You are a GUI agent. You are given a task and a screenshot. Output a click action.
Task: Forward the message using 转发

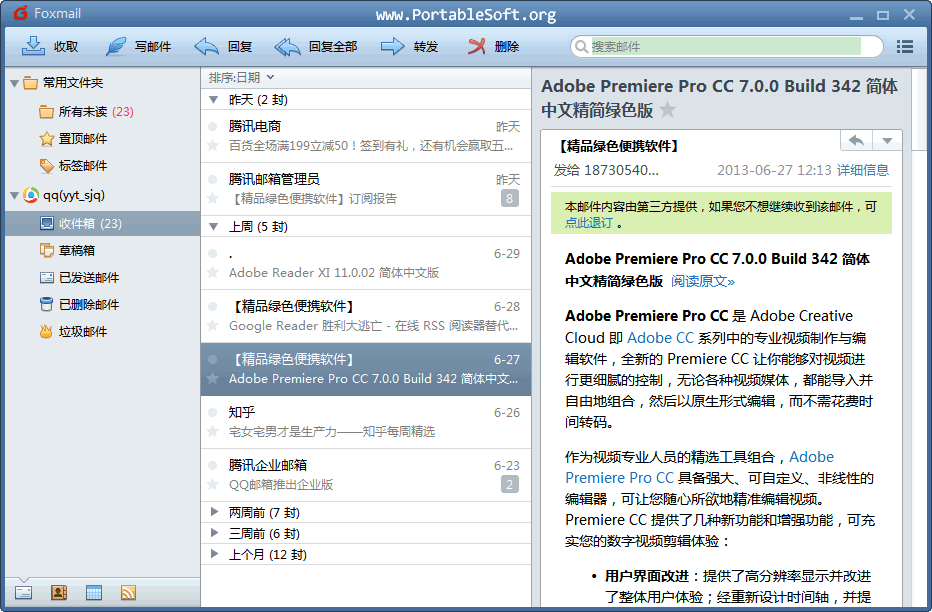(393, 46)
